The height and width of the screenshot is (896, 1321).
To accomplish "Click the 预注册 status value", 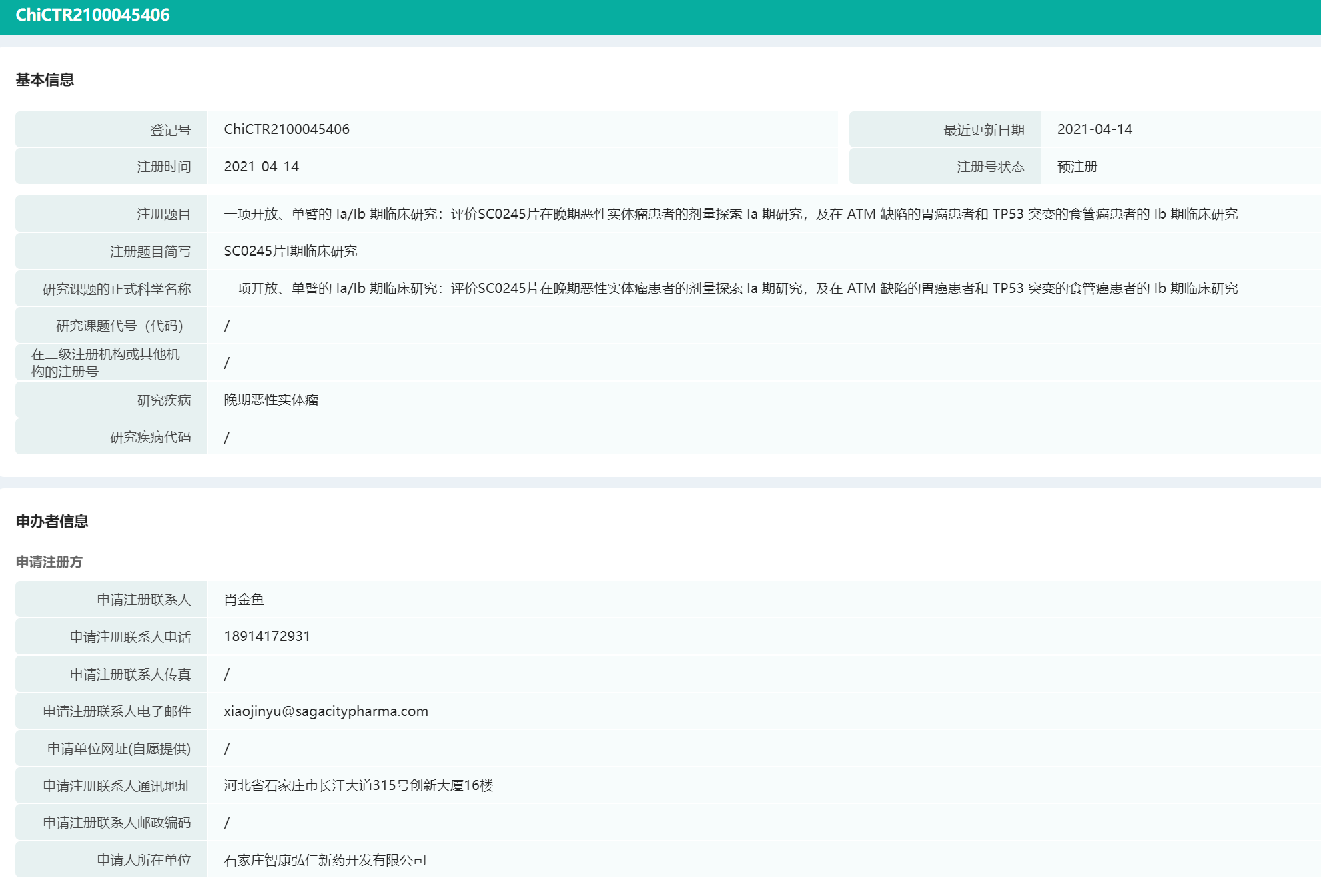I will pos(1077,167).
